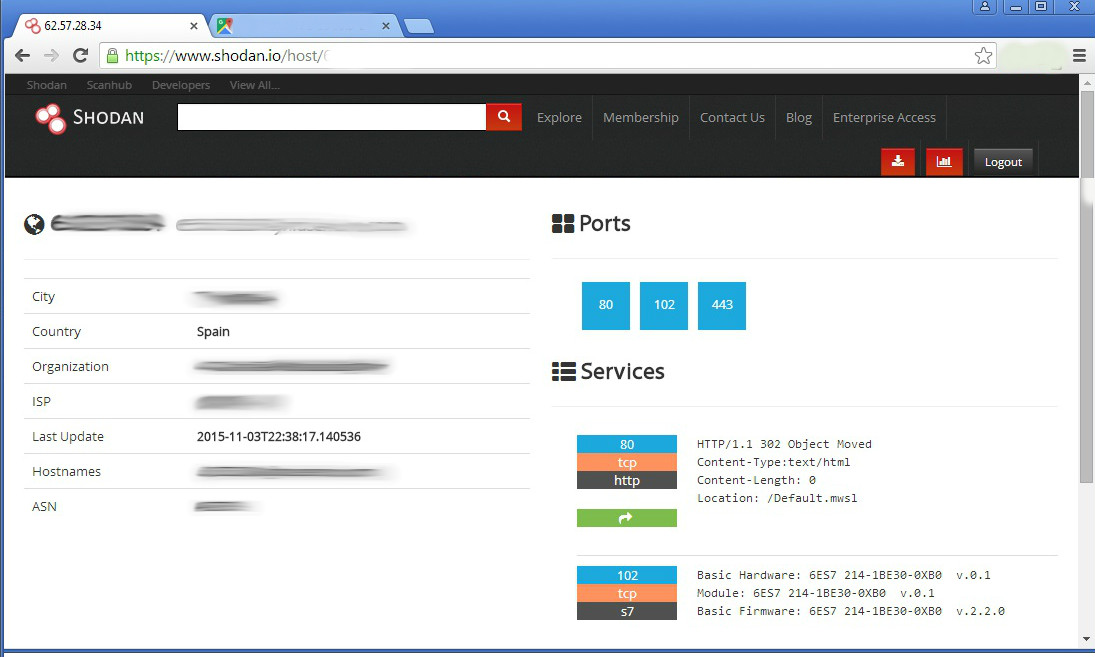Open the Blog link
Screen dimensions: 1095x657
tap(799, 117)
